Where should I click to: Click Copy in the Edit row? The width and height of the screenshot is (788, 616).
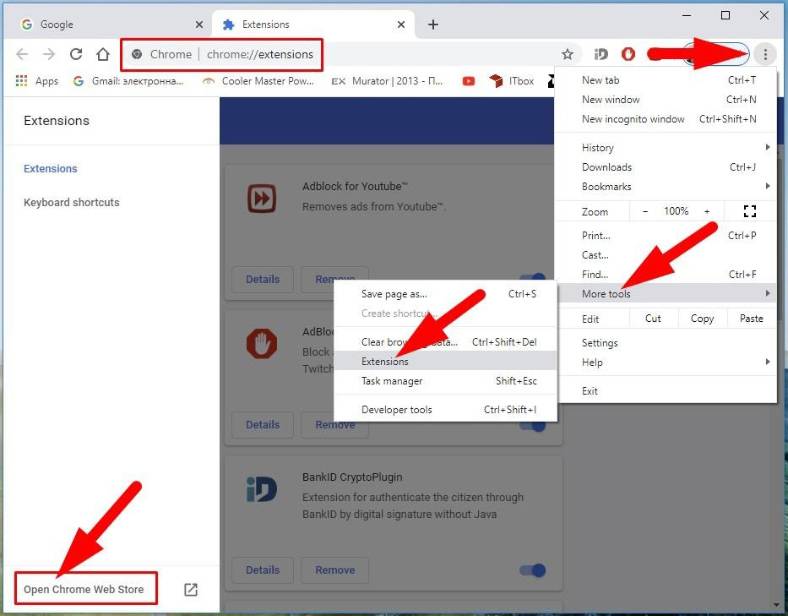pos(702,319)
